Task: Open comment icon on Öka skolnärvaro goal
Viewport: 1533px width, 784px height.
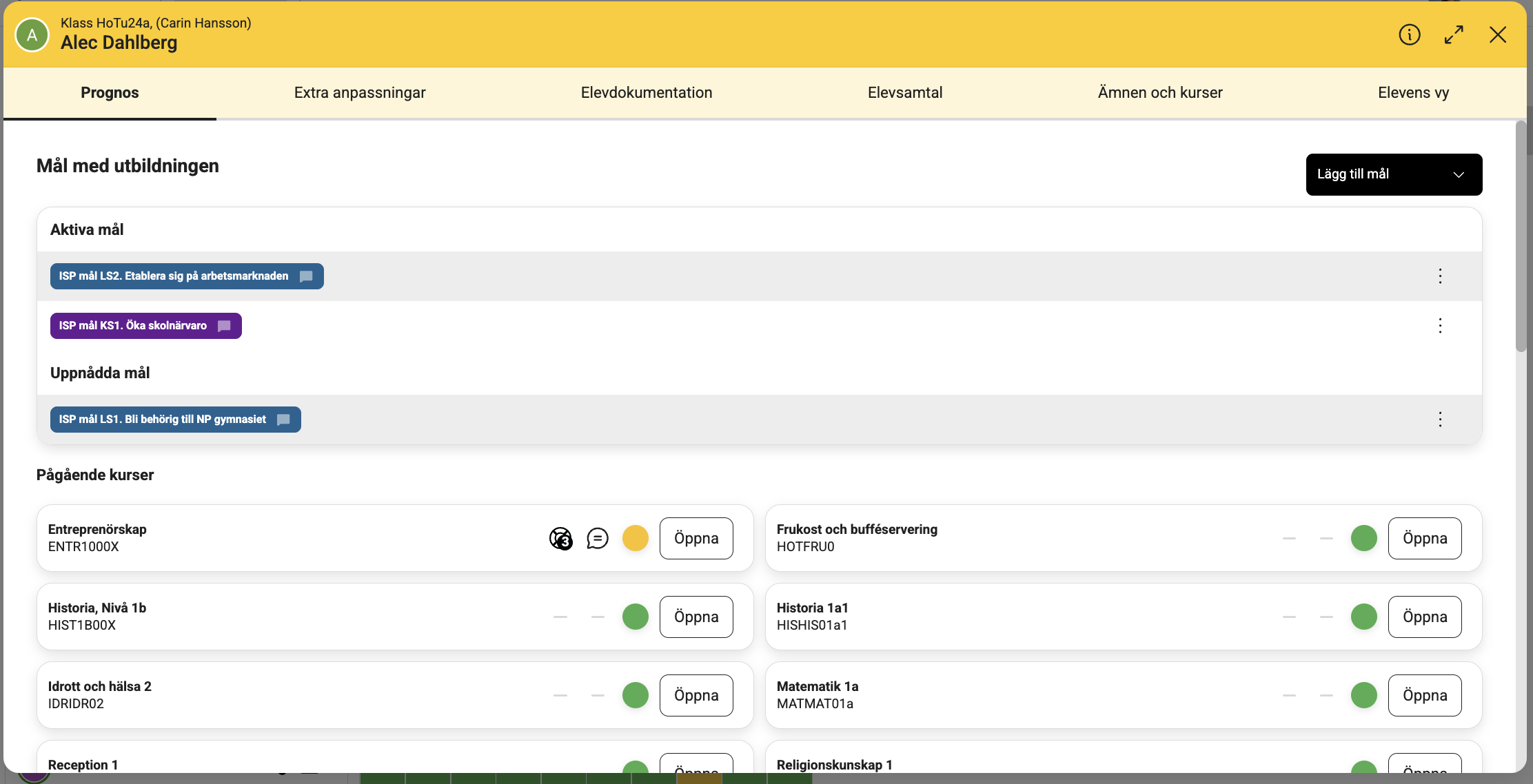Action: click(224, 326)
